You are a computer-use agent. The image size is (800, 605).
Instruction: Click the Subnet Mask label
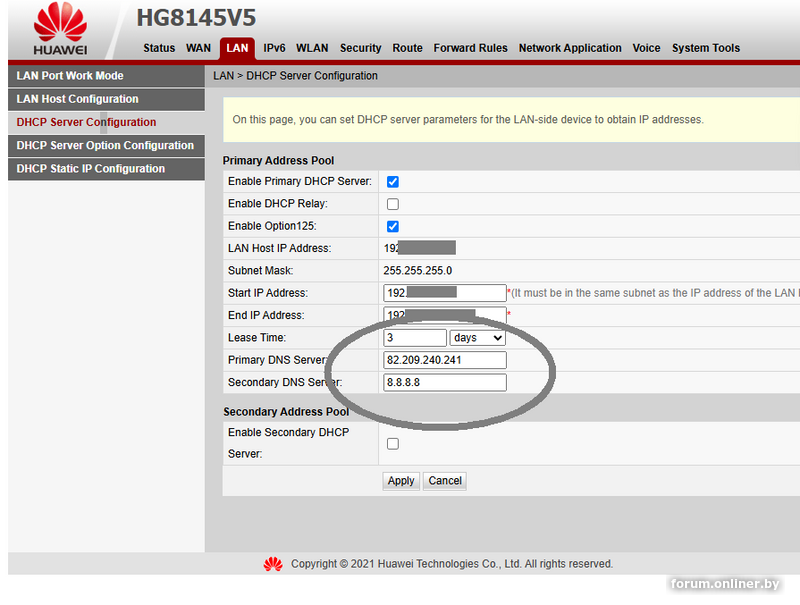tap(261, 271)
